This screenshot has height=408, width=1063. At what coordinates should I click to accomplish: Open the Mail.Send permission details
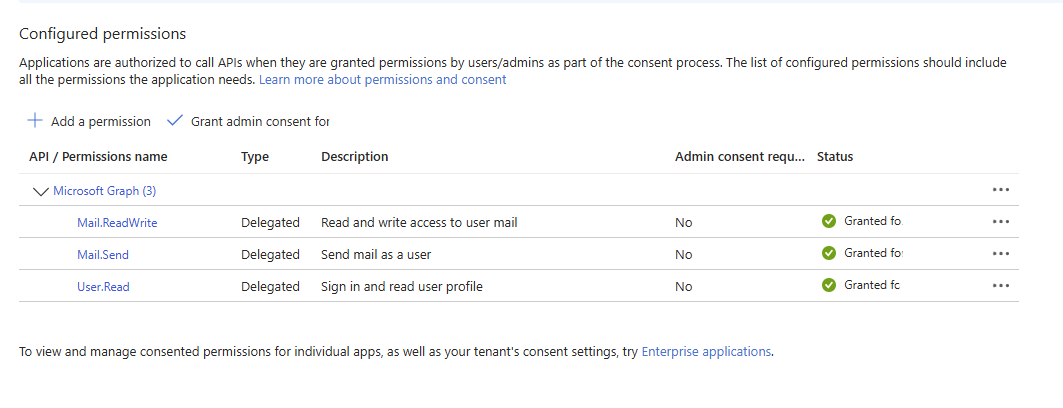(x=103, y=254)
